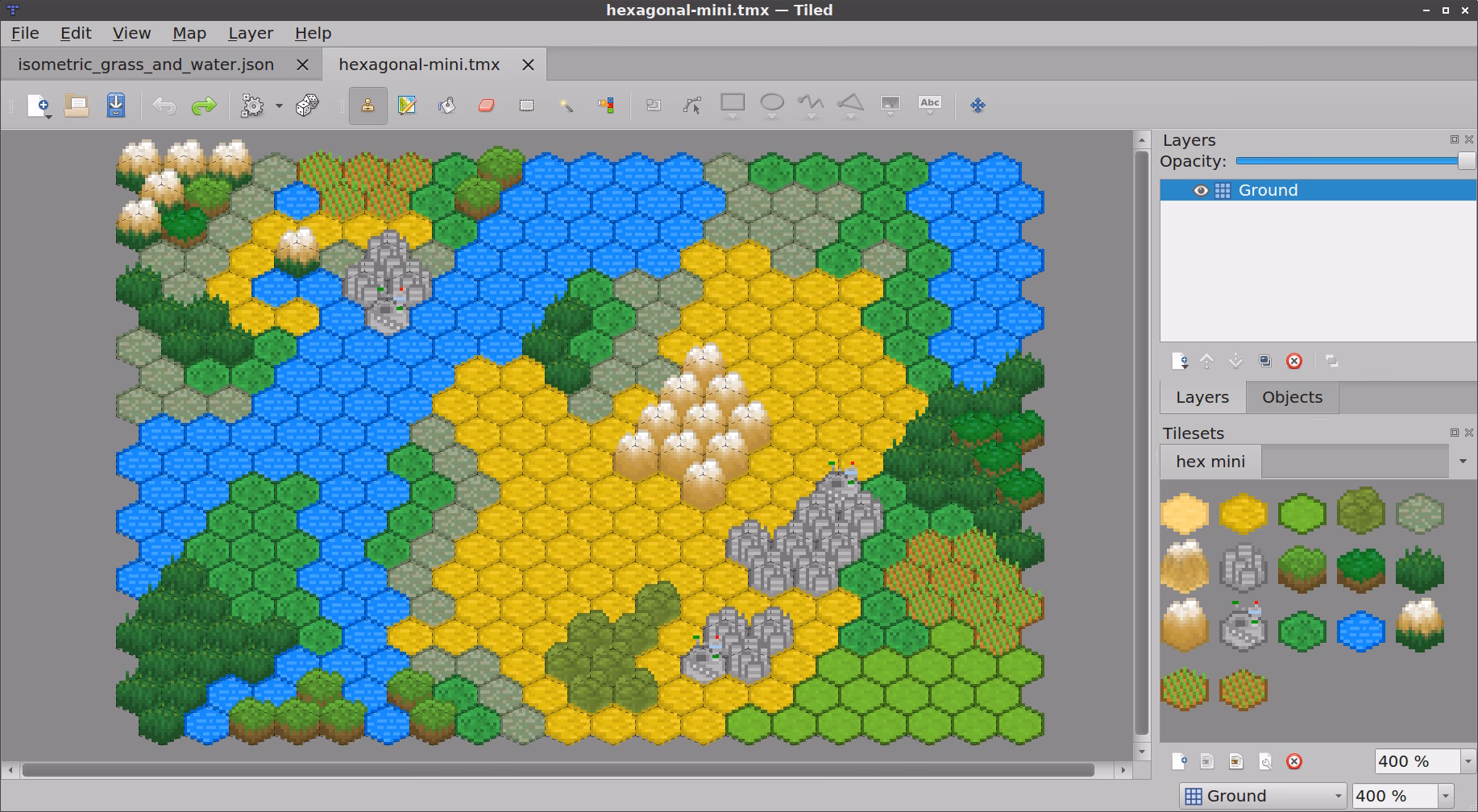
Task: Select the Insert Polyline tool
Action: (x=811, y=104)
